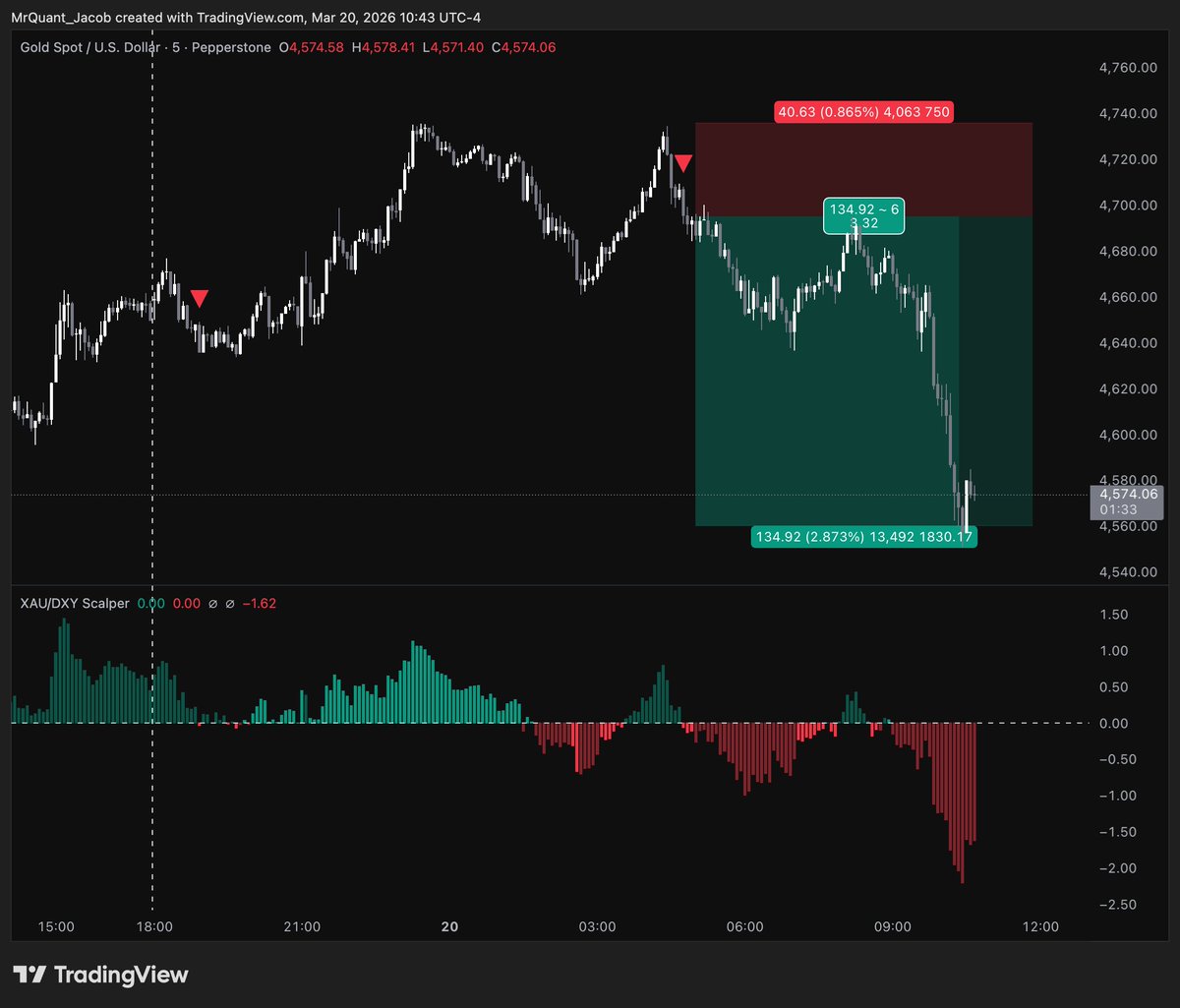Click the 0.50 level on the indicator axis
The width and height of the screenshot is (1180, 1008).
tap(1114, 687)
